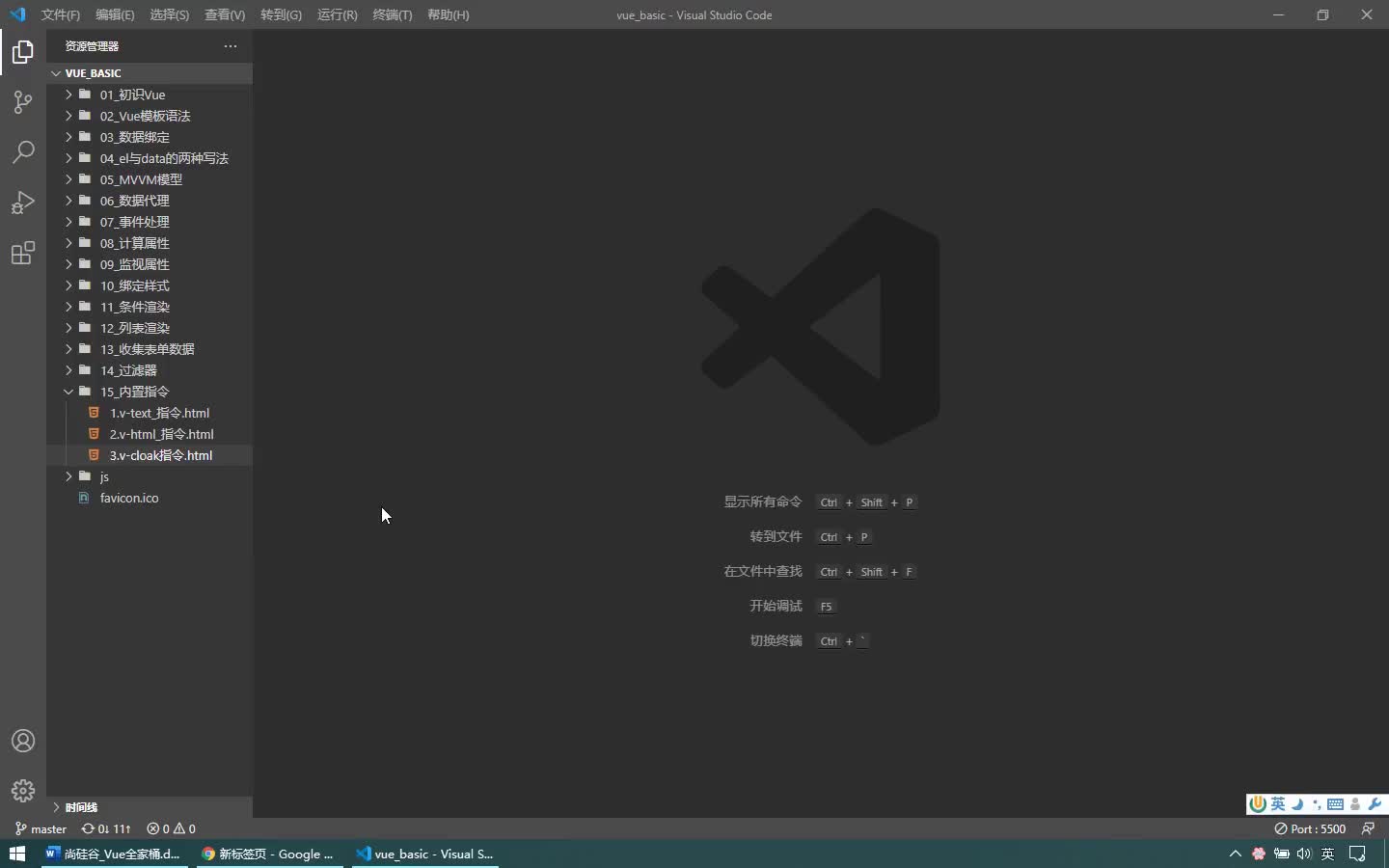1389x868 pixels.
Task: Open the Explorer view in activity bar
Action: [23, 52]
